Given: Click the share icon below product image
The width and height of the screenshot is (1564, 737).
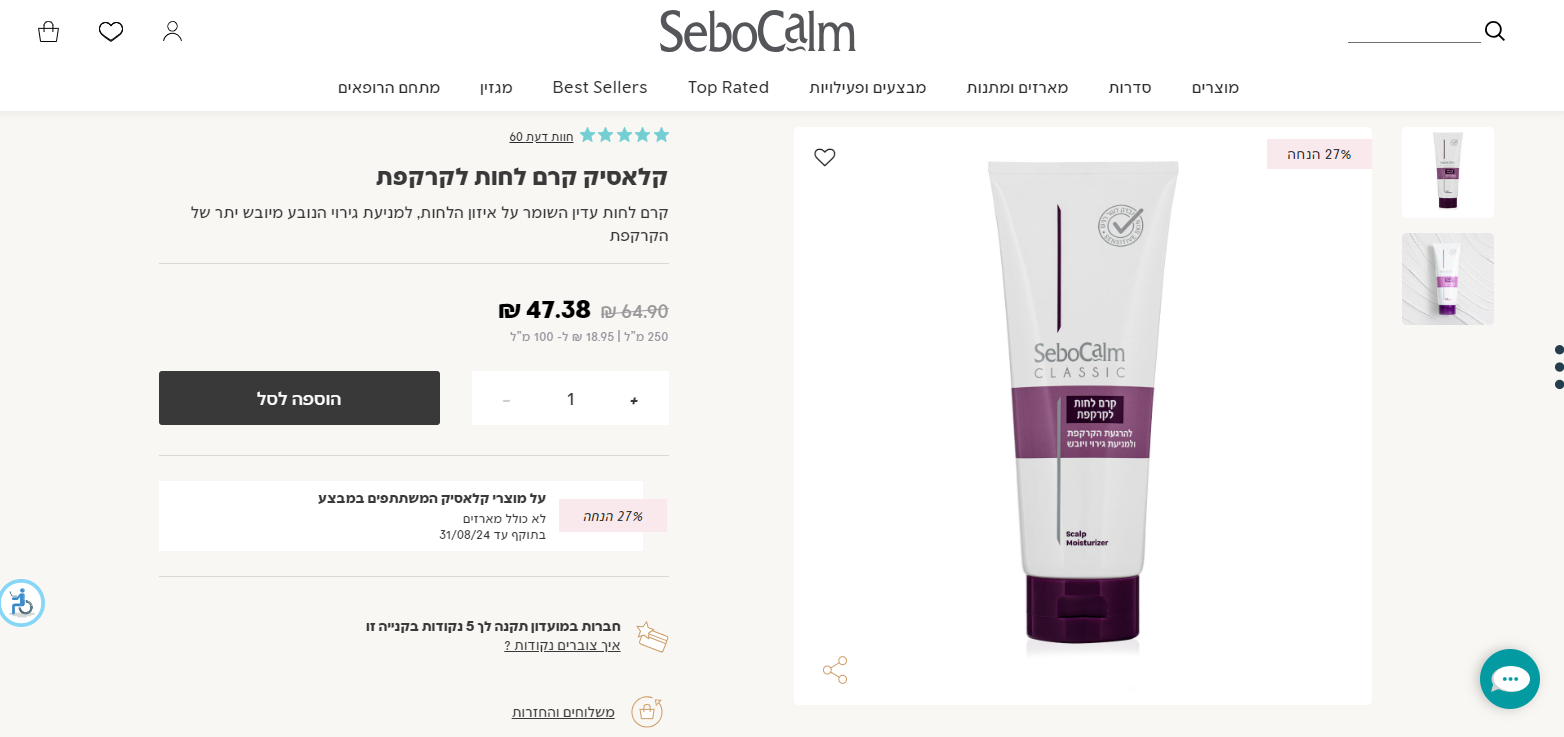Looking at the screenshot, I should coord(835,670).
